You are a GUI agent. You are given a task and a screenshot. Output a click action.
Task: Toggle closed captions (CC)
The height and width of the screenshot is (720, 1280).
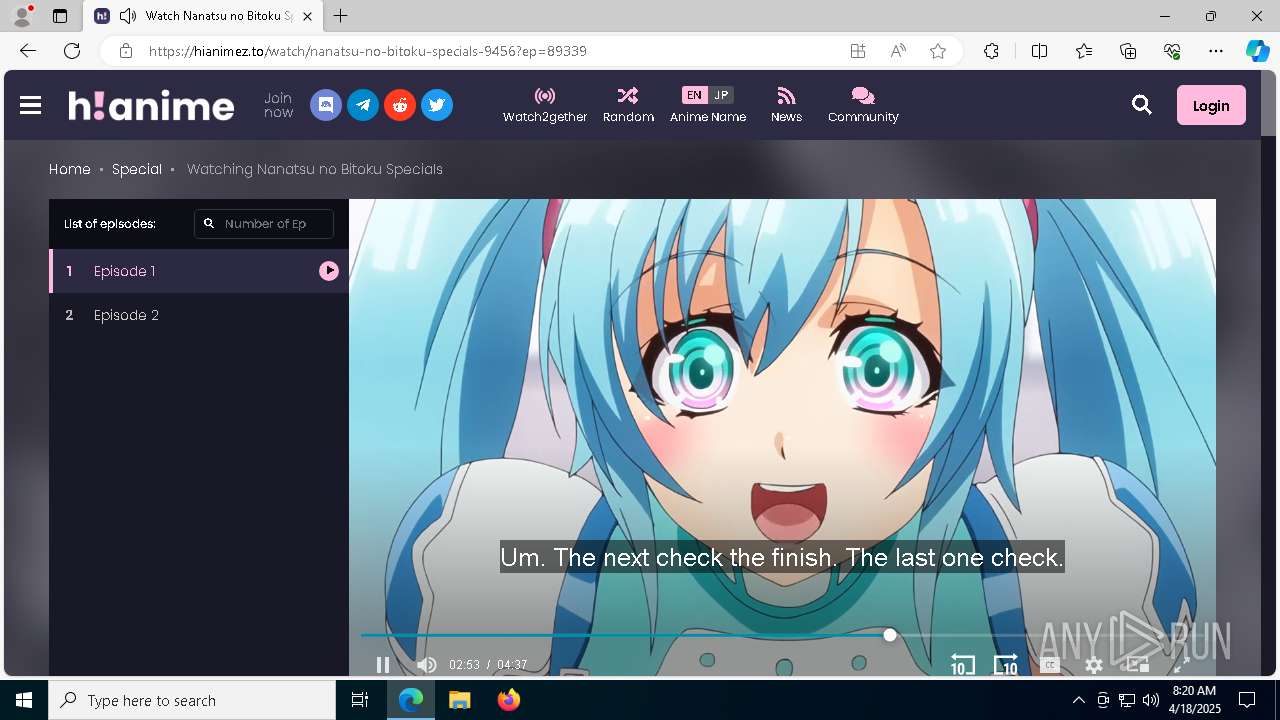(1050, 665)
